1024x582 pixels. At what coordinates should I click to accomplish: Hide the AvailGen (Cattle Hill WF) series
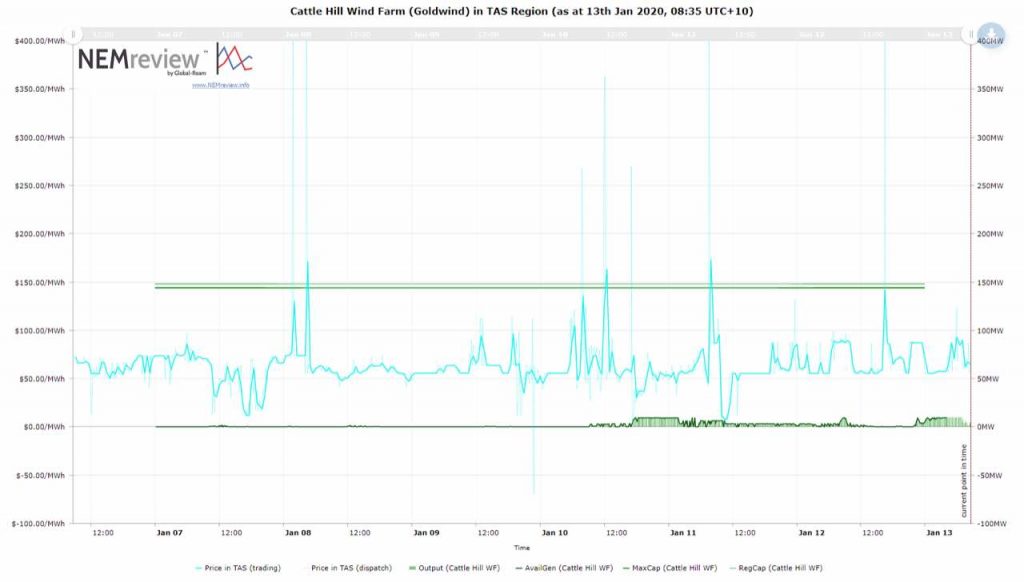563,568
